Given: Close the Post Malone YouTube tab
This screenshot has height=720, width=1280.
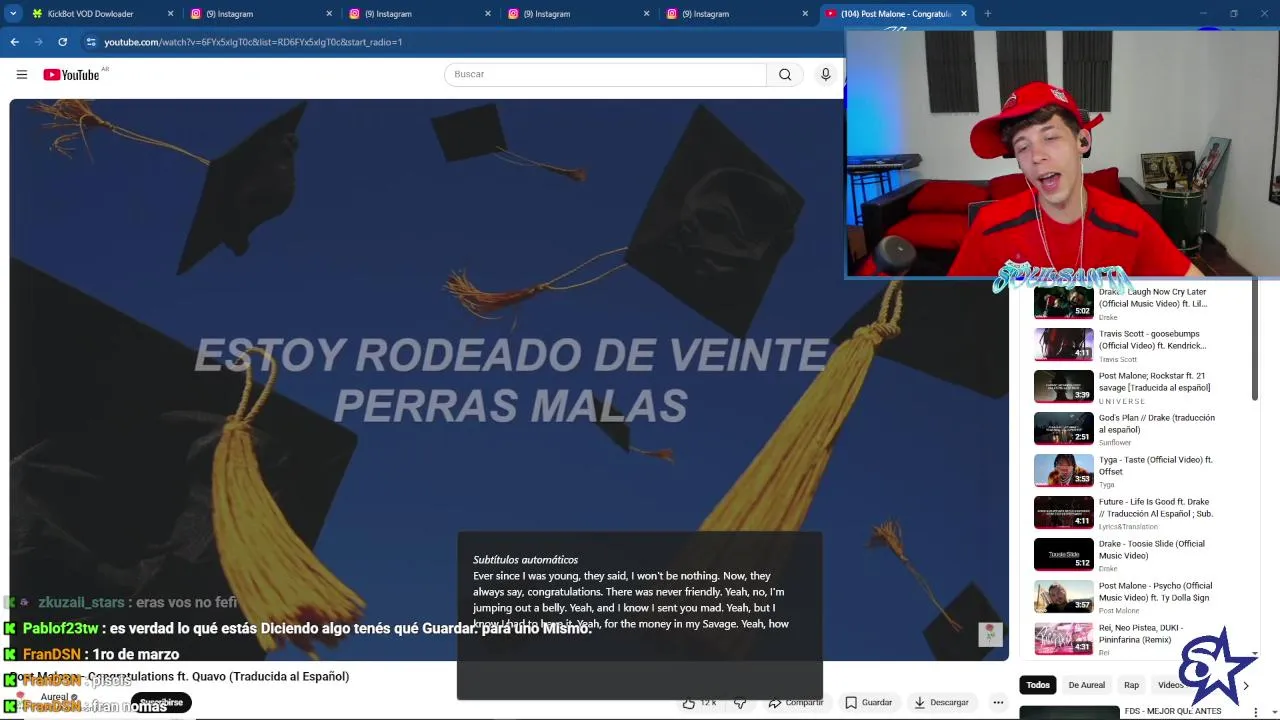Looking at the screenshot, I should pyautogui.click(x=964, y=14).
